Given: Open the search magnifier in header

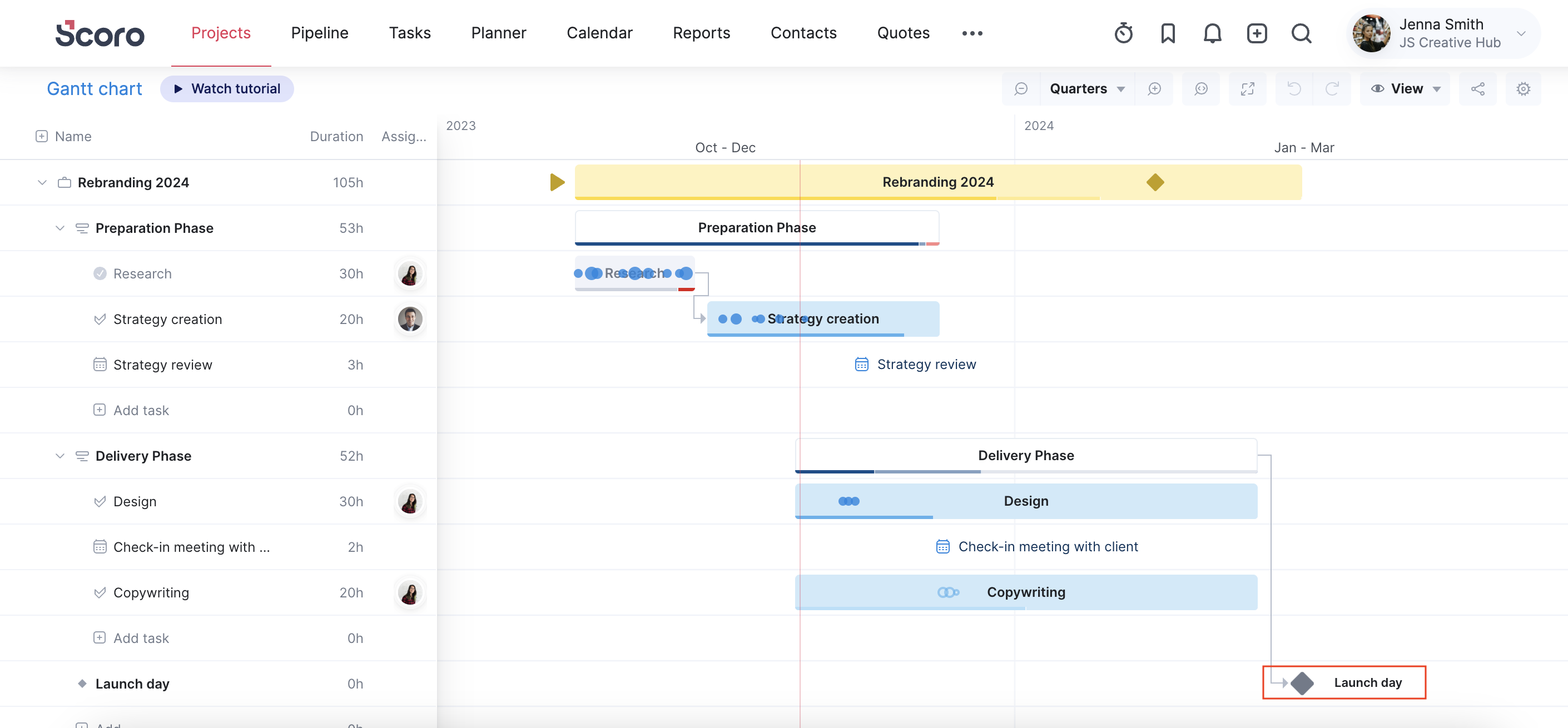Looking at the screenshot, I should [x=1302, y=33].
